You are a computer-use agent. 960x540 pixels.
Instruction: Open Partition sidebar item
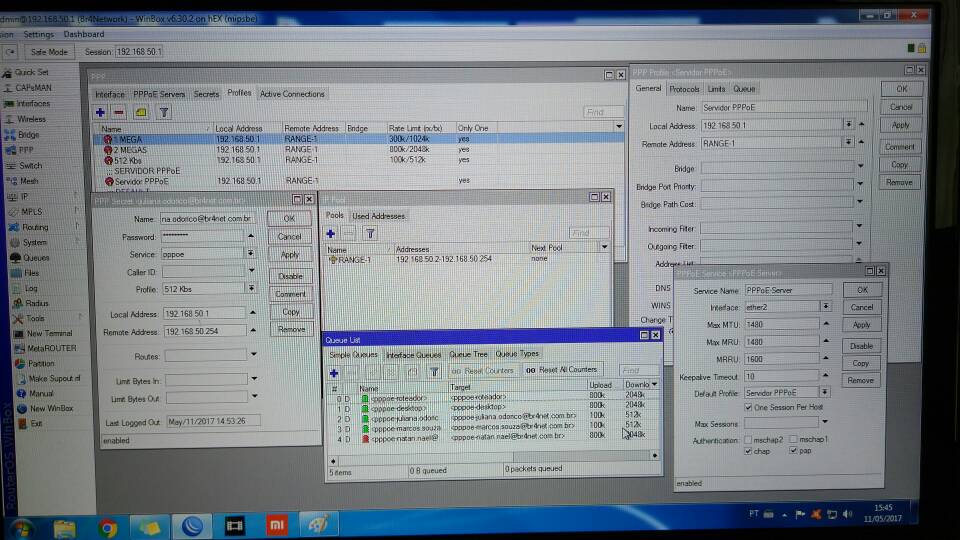41,364
